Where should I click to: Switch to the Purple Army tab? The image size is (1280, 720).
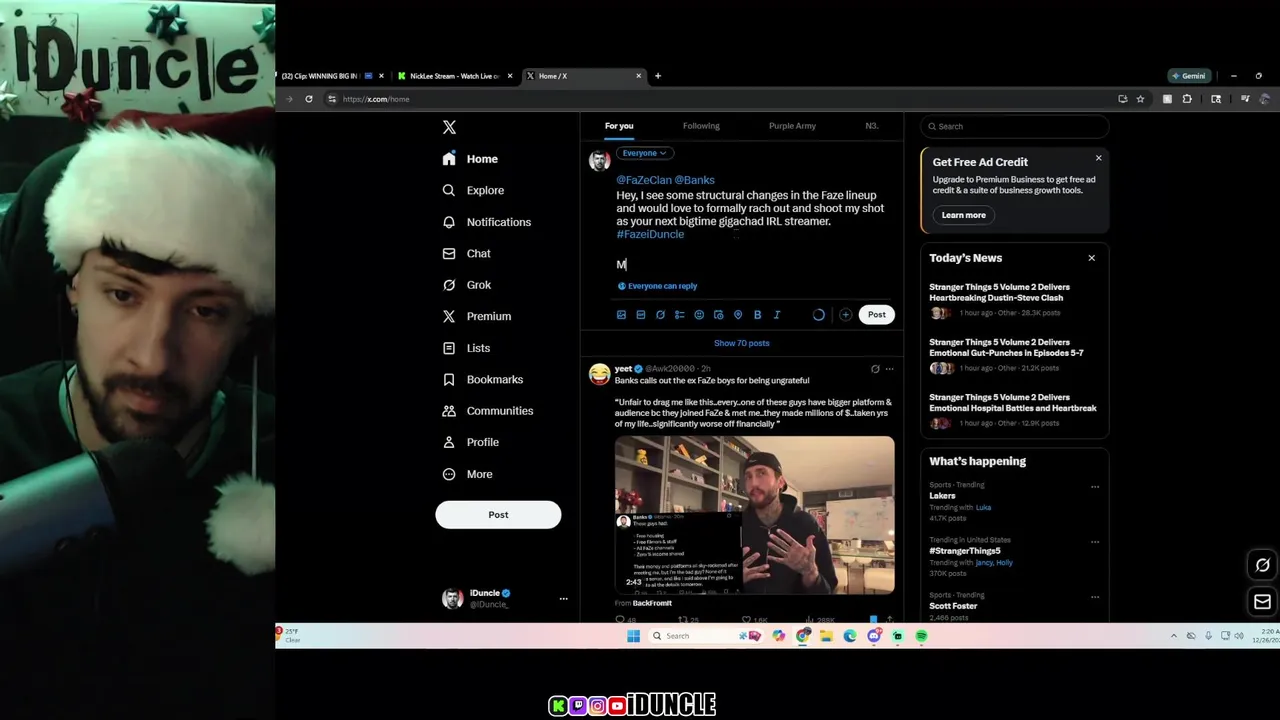coord(792,126)
